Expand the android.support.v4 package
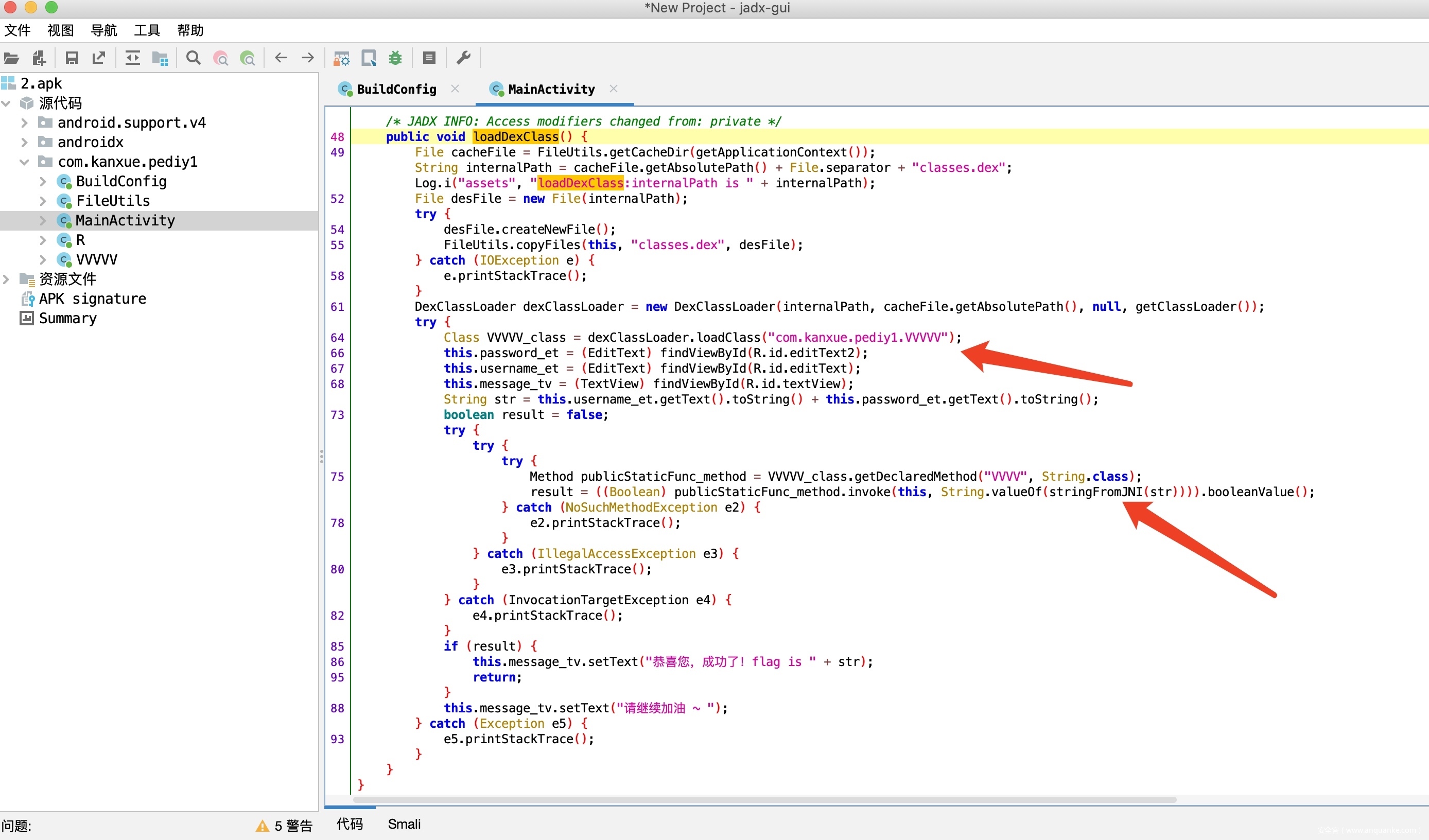The height and width of the screenshot is (840, 1429). pos(24,123)
